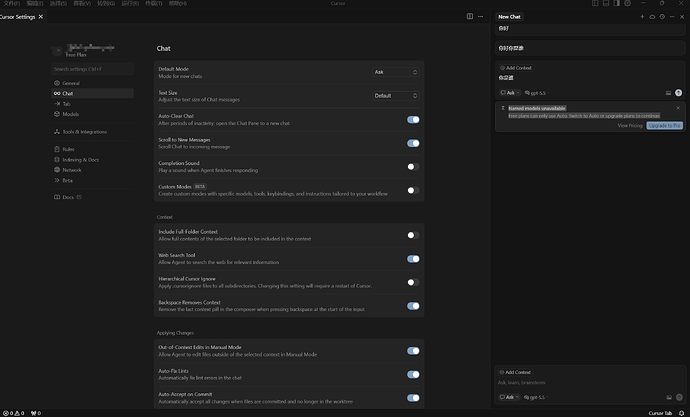The image size is (690, 417).
Task: Send the earlier edited message with arrow button
Action: click(x=679, y=92)
